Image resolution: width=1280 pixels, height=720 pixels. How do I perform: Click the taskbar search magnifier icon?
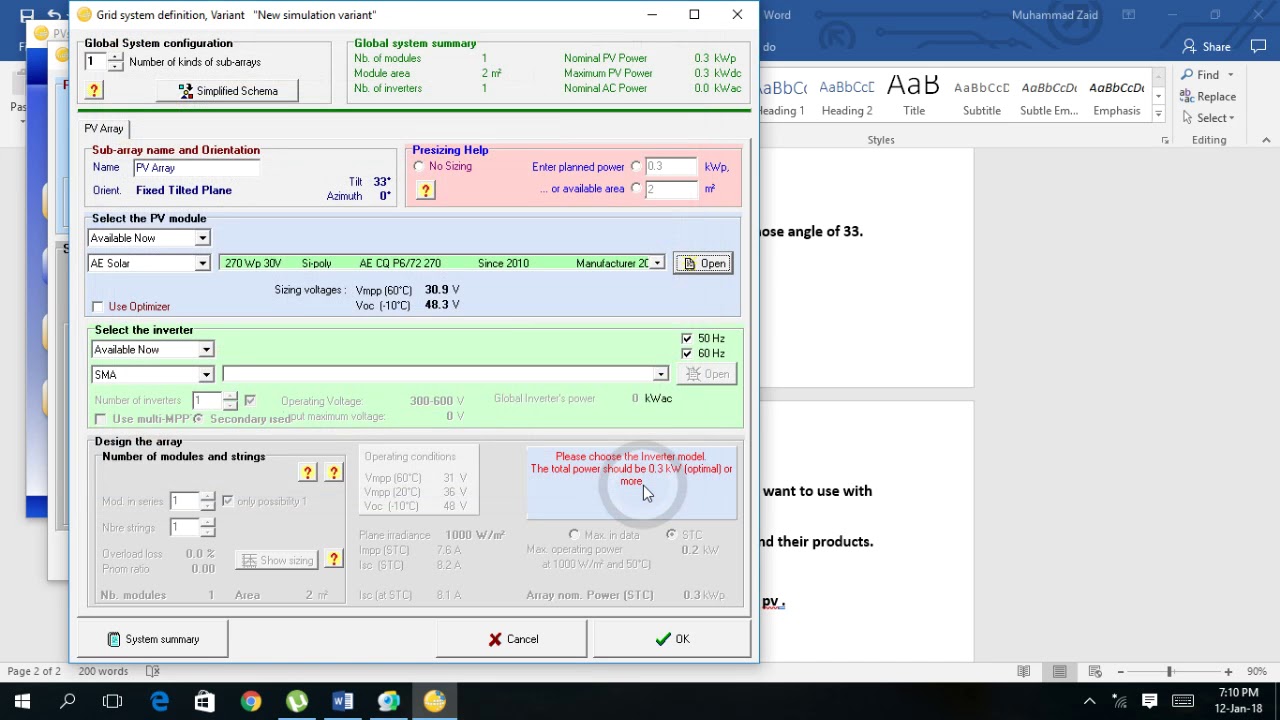(x=68, y=701)
